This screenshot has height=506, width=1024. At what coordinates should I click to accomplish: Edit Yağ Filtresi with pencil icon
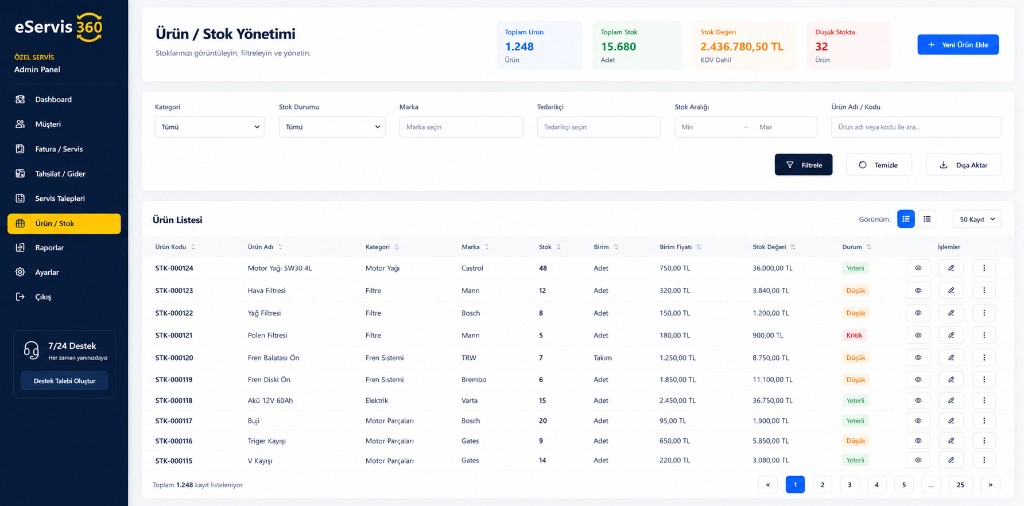click(x=951, y=313)
